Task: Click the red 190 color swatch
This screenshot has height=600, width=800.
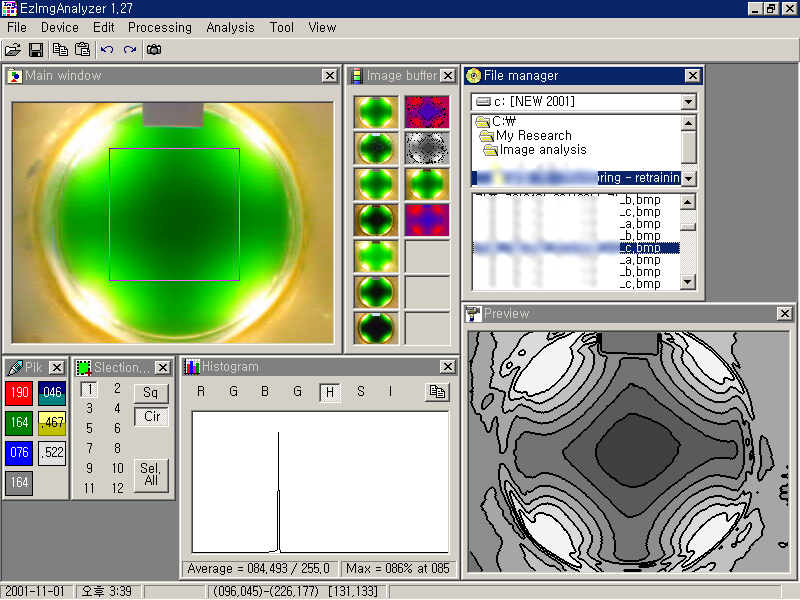Action: point(19,392)
